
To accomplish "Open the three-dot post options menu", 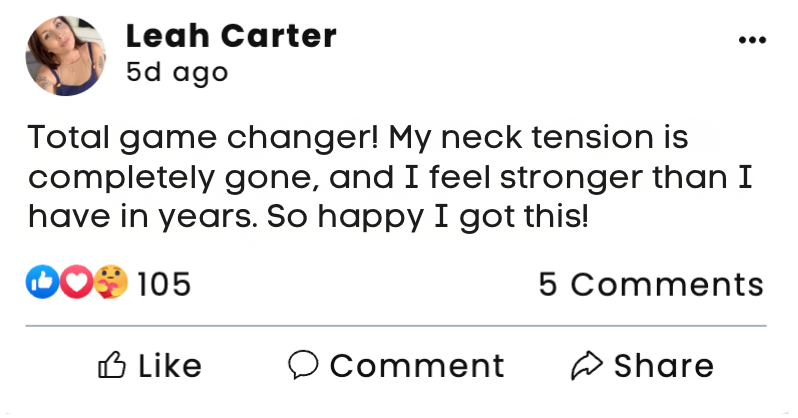I will coord(750,40).
